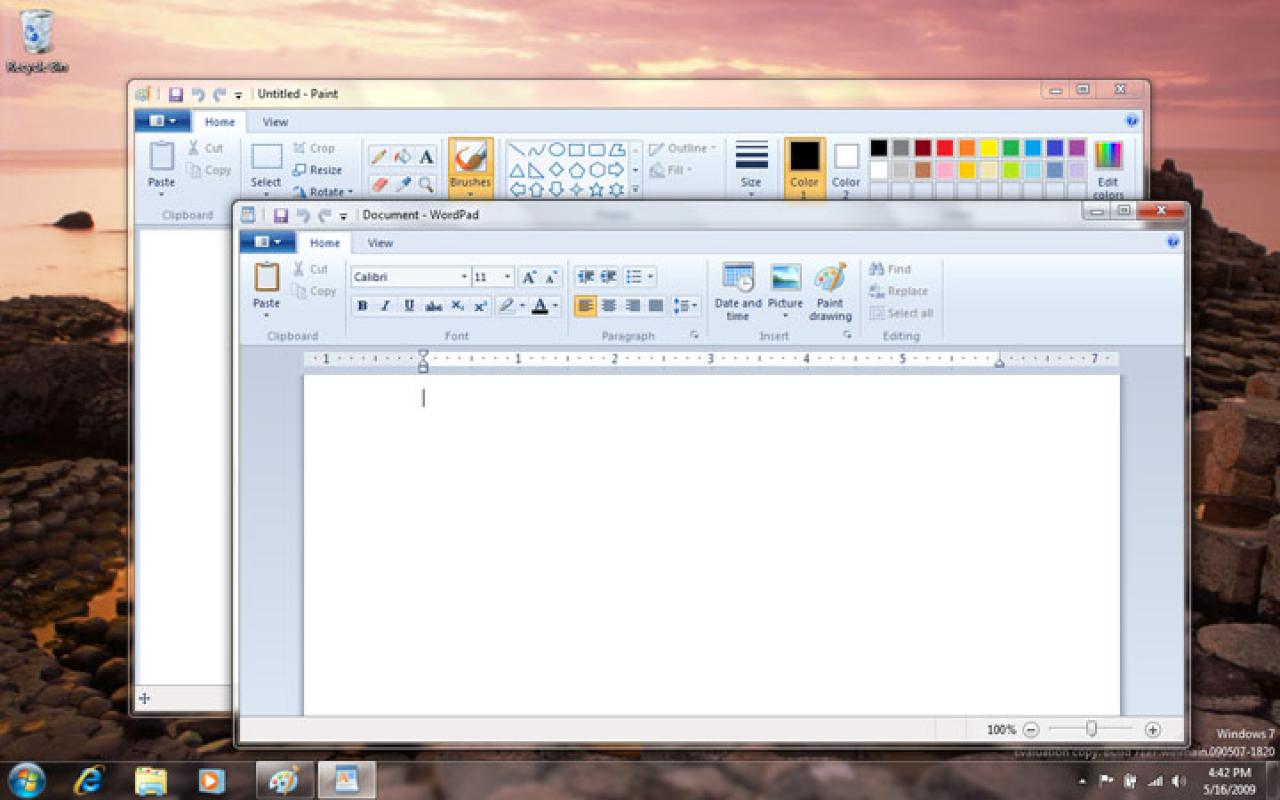Viewport: 1280px width, 800px height.
Task: Save the WordPad document from quick access toolbar
Action: pyautogui.click(x=281, y=215)
